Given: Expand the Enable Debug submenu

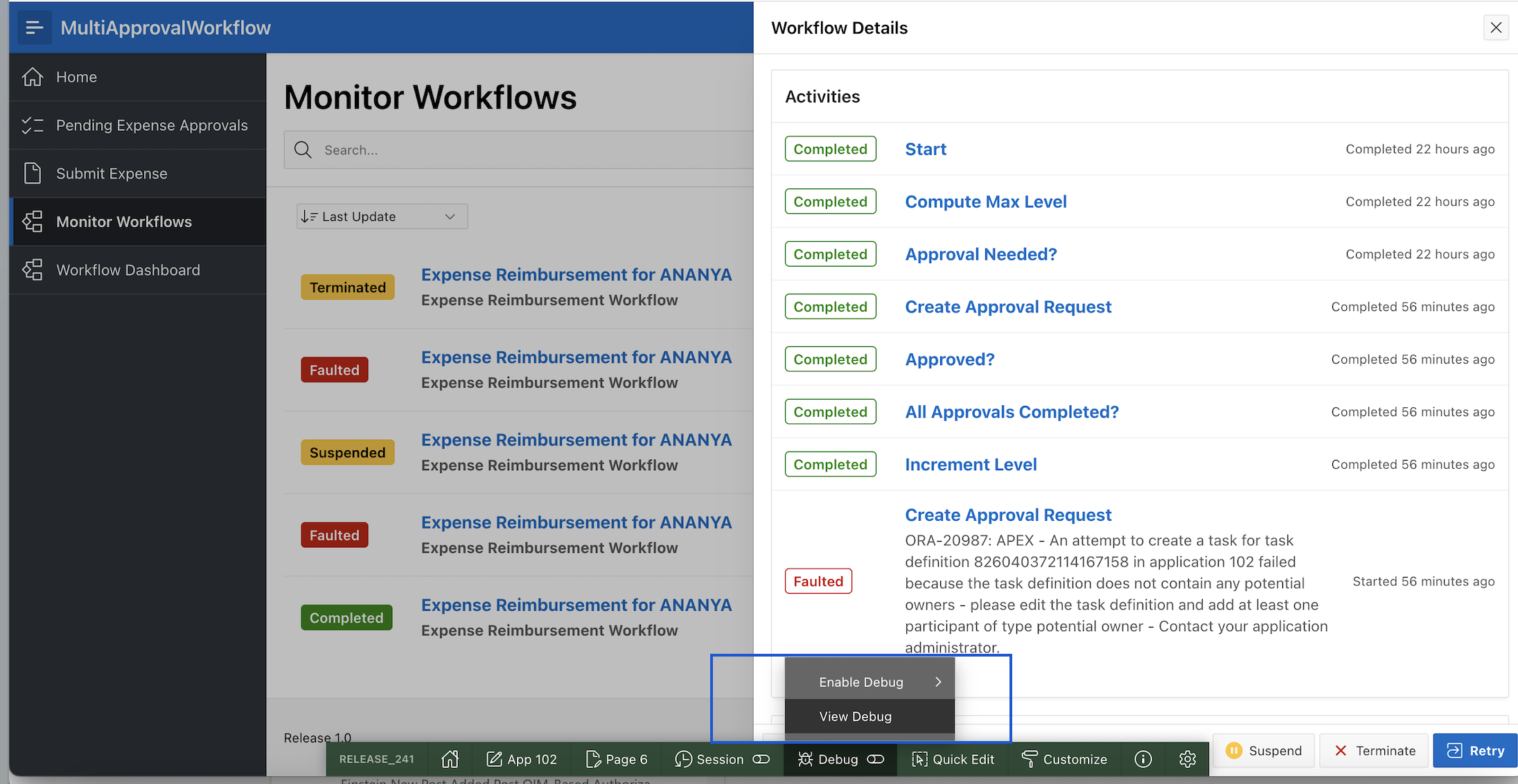Looking at the screenshot, I should [861, 681].
